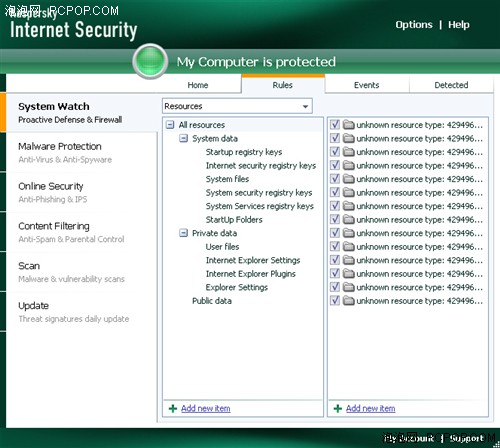Screen dimensions: 500x448
Task: Collapse the System data tree node
Action: tap(183, 138)
